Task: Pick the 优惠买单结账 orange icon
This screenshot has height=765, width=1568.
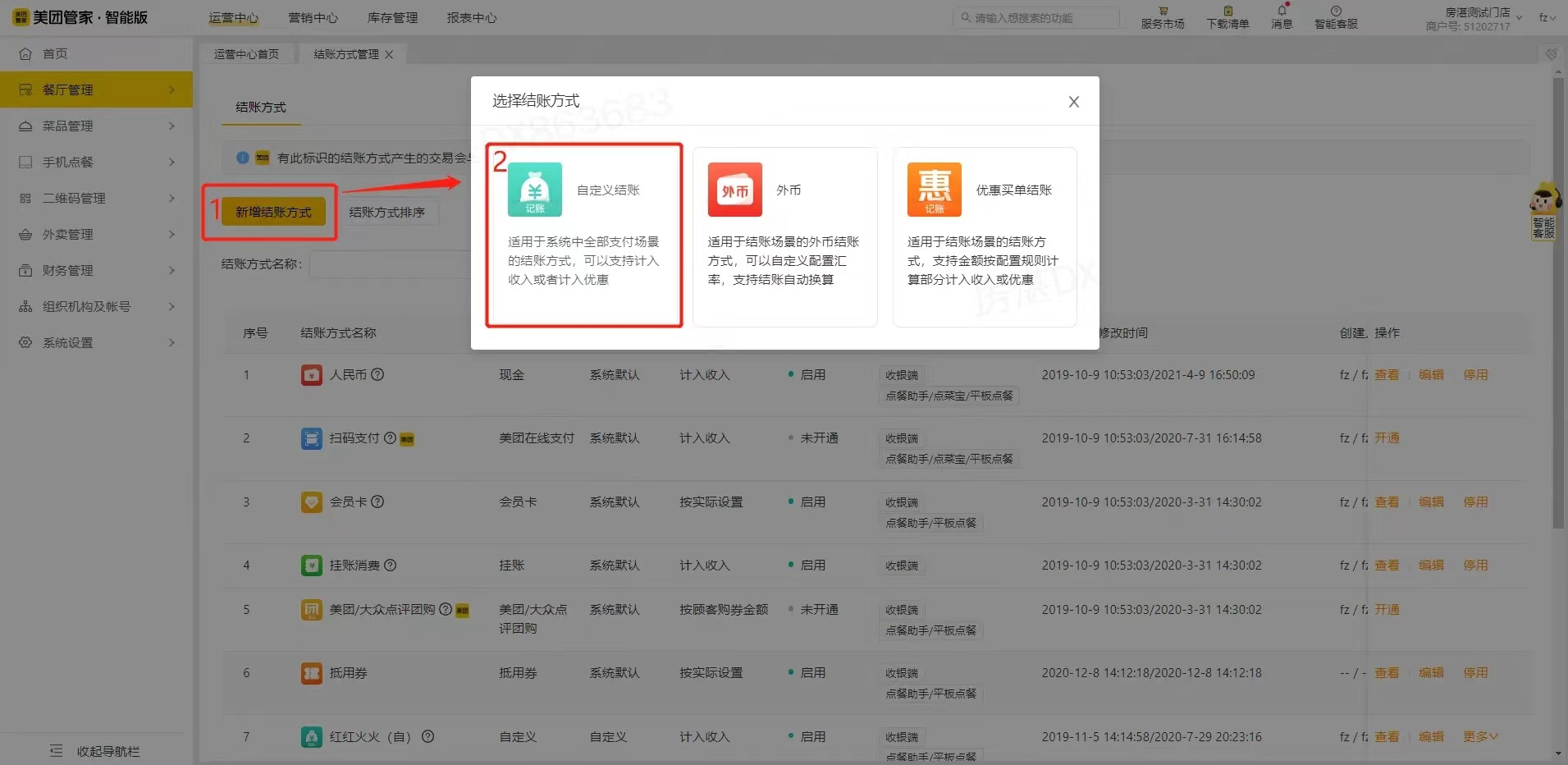Action: (x=934, y=190)
